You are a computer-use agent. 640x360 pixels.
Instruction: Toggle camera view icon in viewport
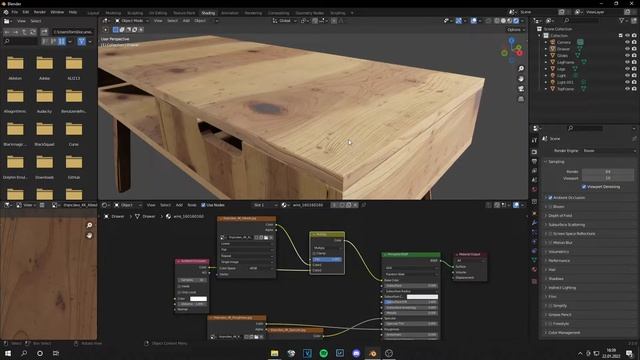(521, 89)
